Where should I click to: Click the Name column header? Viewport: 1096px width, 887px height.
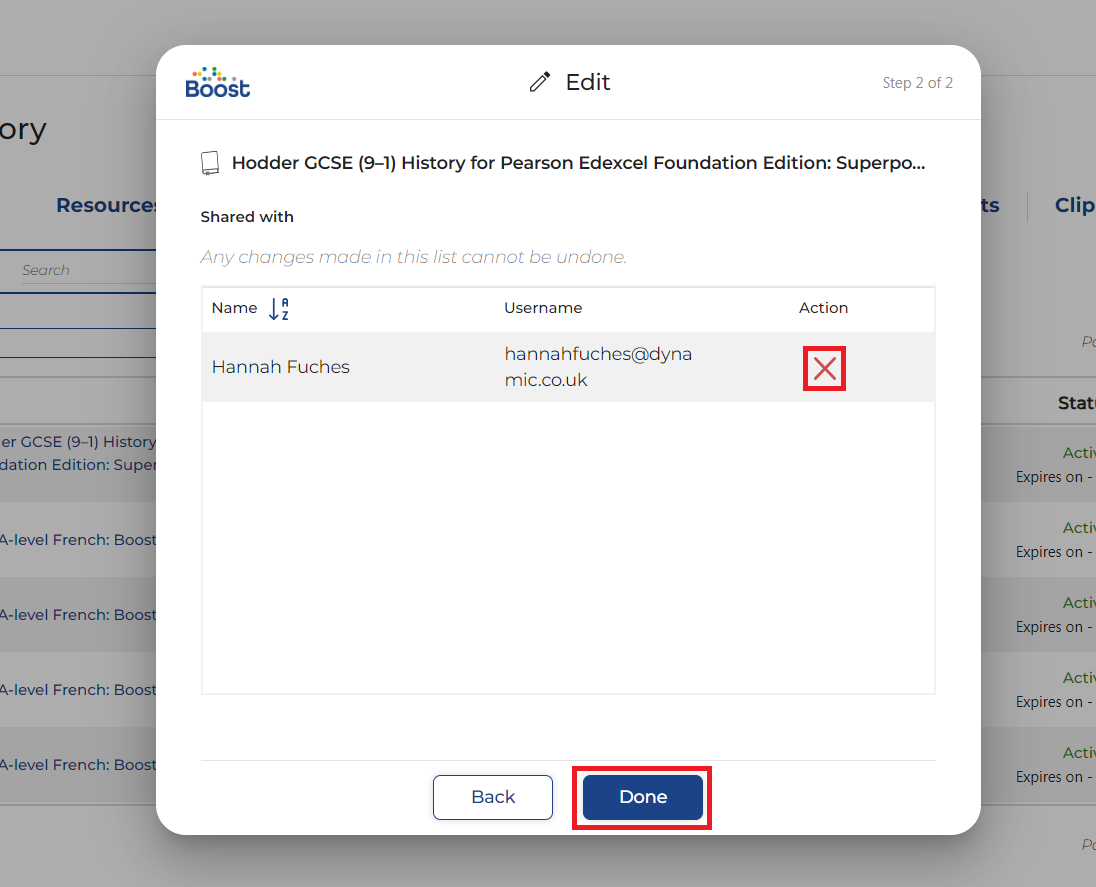click(234, 308)
